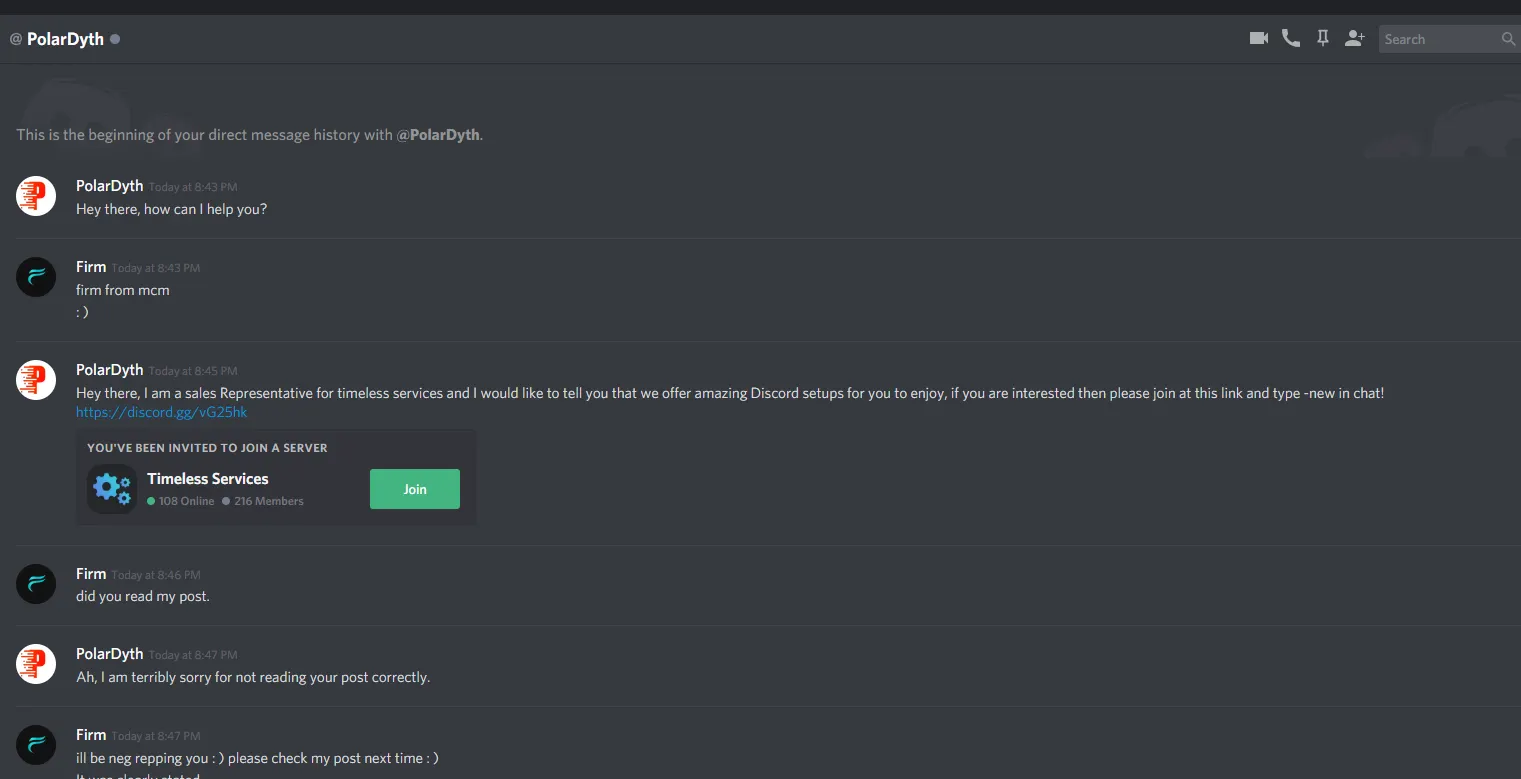Click the PolarDyth title in the header
The width and height of the screenshot is (1521, 779).
pyautogui.click(x=65, y=39)
